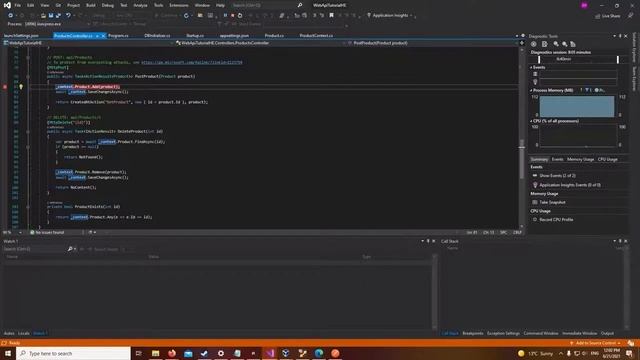Open the Diagnostic Tools window options dropdown

(x=614, y=36)
